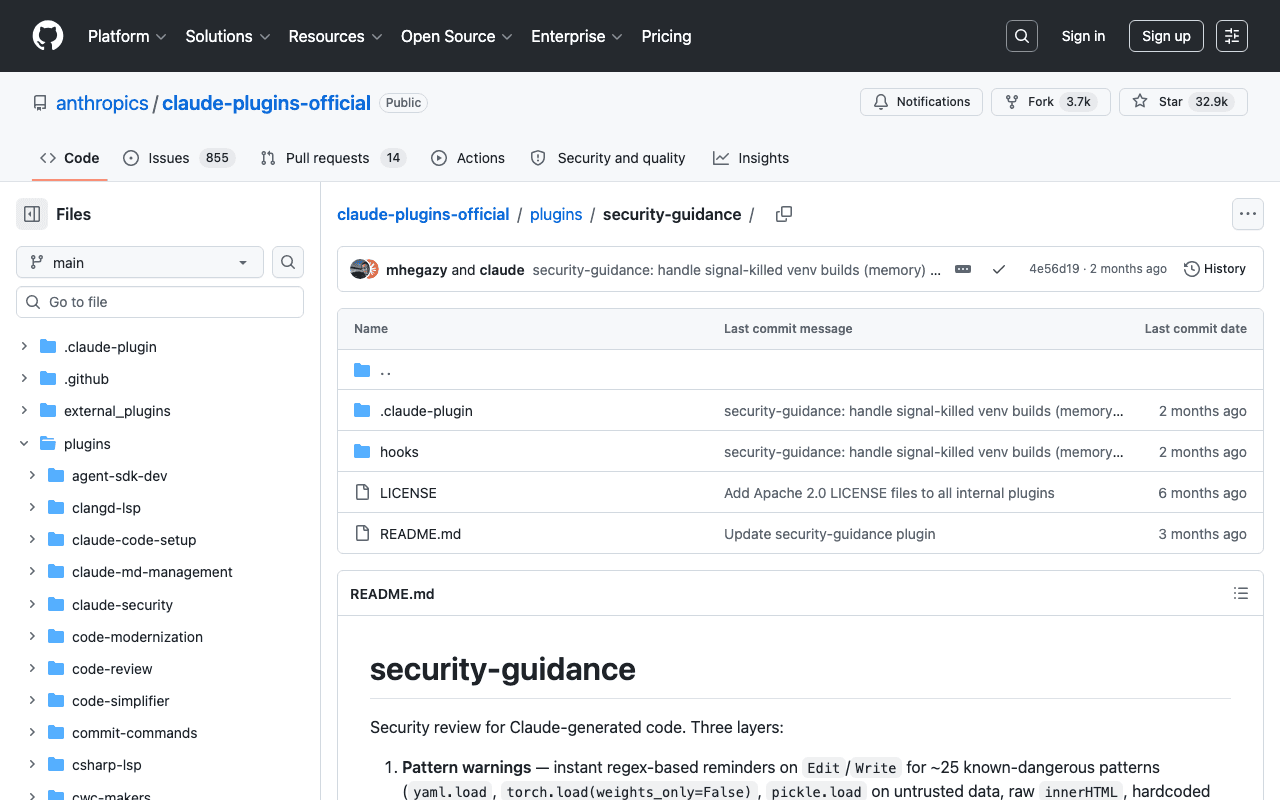Viewport: 1280px width, 800px height.
Task: Open the hooks folder link
Action: 399,452
